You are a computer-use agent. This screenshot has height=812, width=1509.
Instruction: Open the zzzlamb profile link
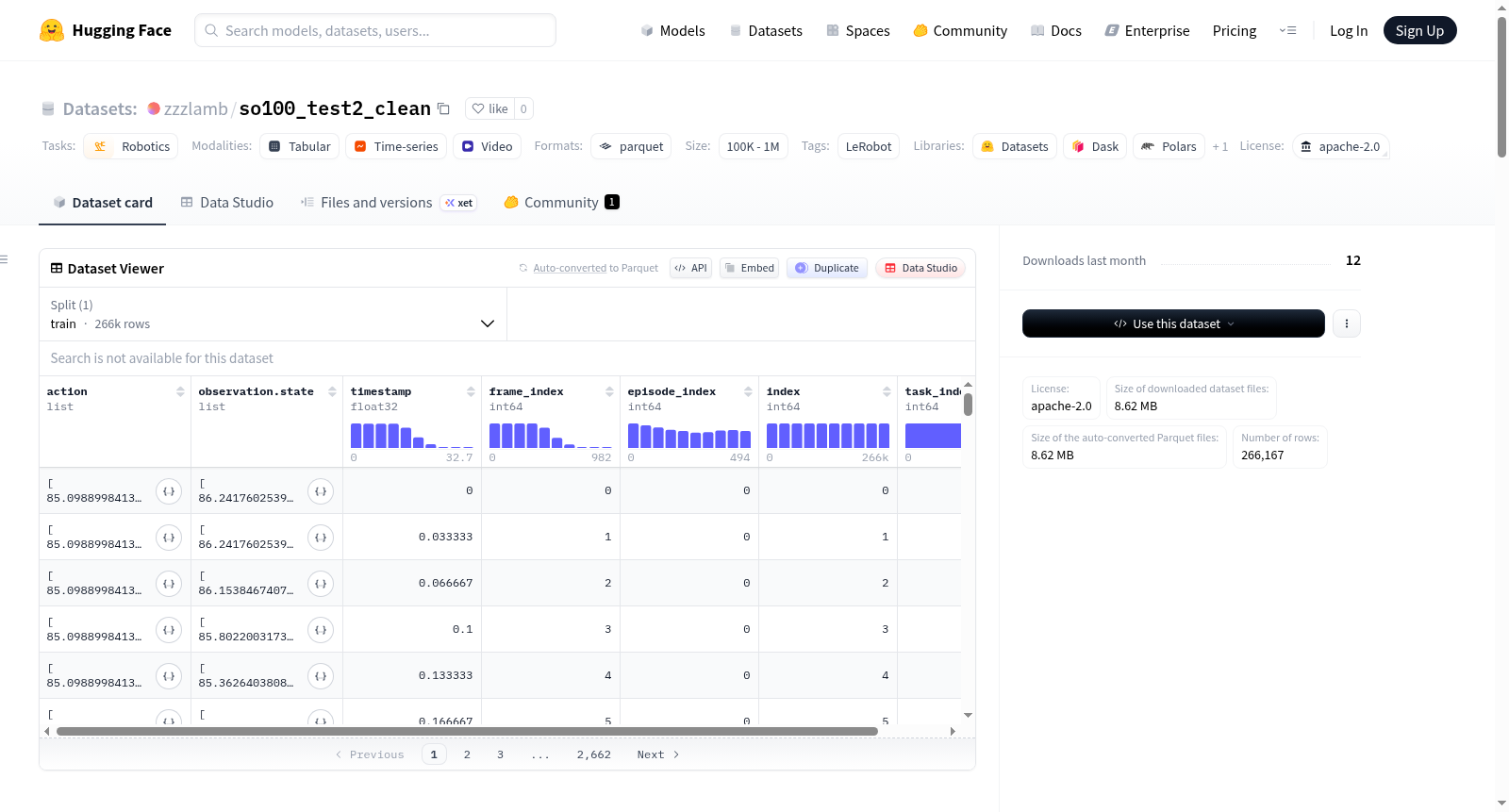195,108
